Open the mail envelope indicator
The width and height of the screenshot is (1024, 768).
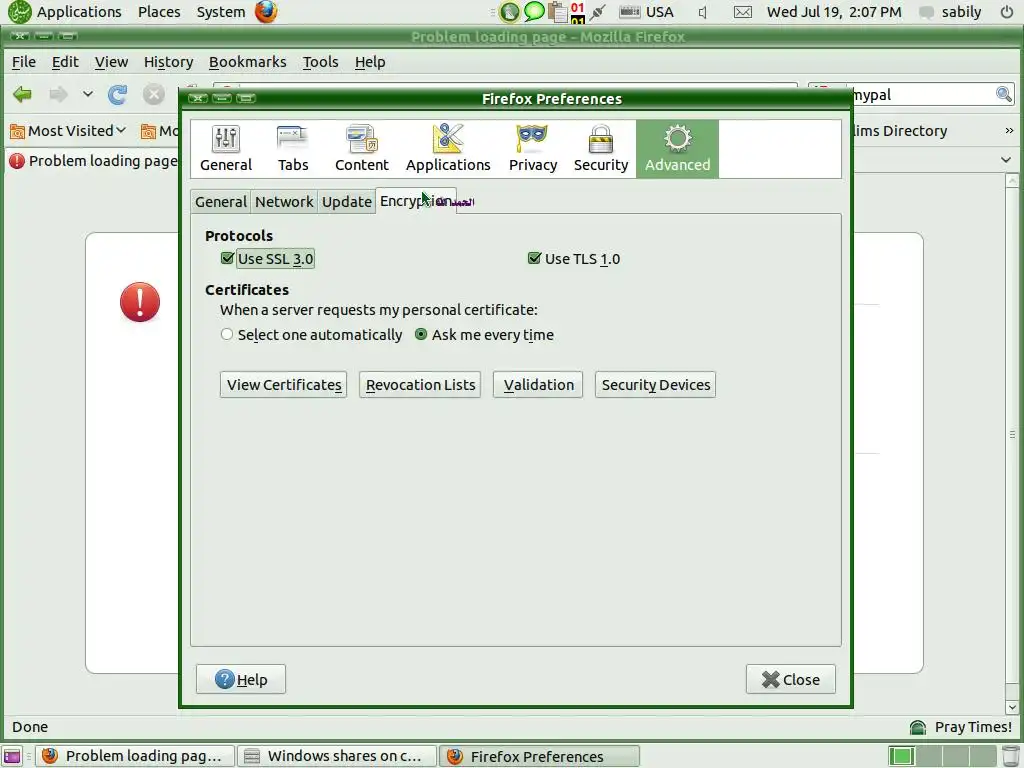point(743,12)
